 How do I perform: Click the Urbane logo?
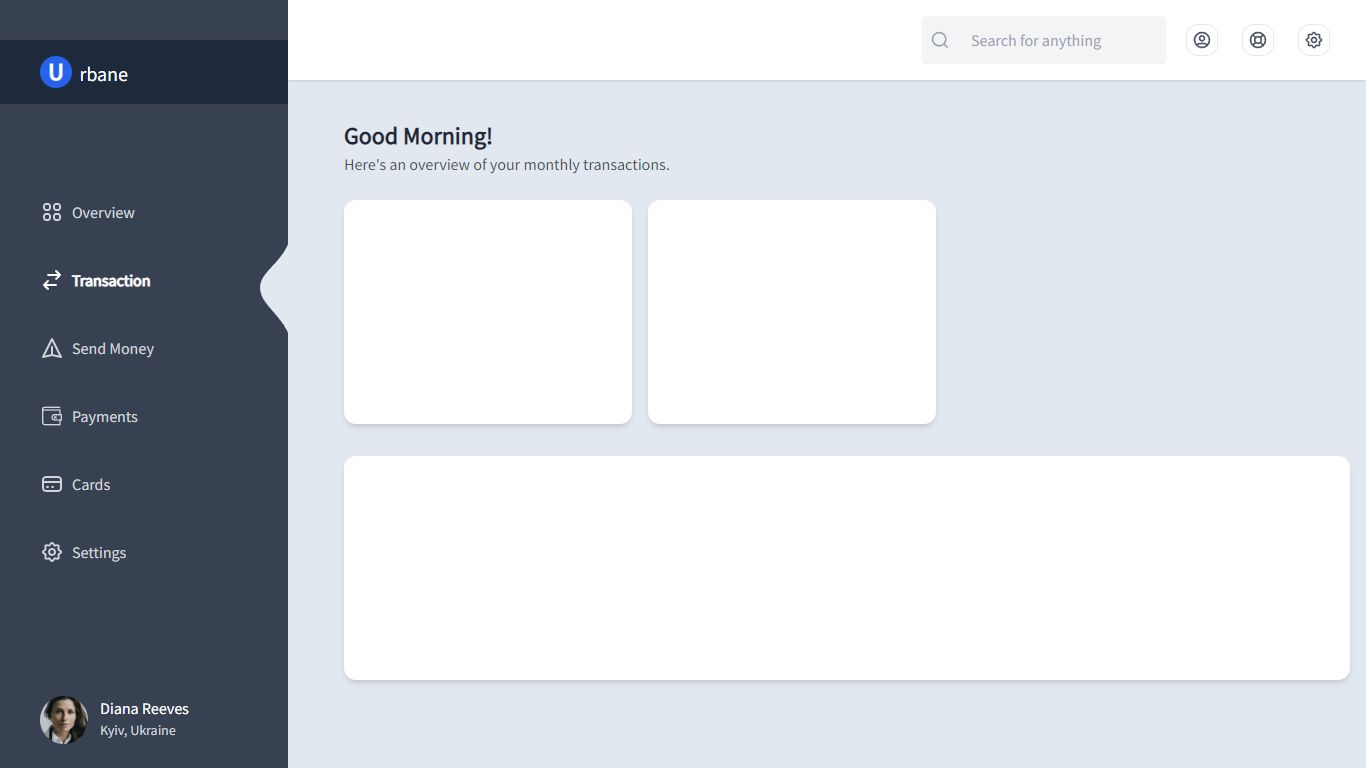tap(84, 72)
